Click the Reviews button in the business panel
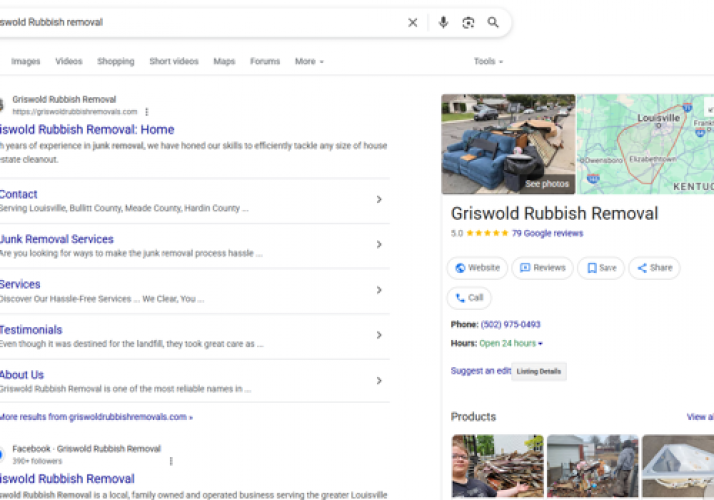Screen dimensions: 714x500 click(542, 268)
